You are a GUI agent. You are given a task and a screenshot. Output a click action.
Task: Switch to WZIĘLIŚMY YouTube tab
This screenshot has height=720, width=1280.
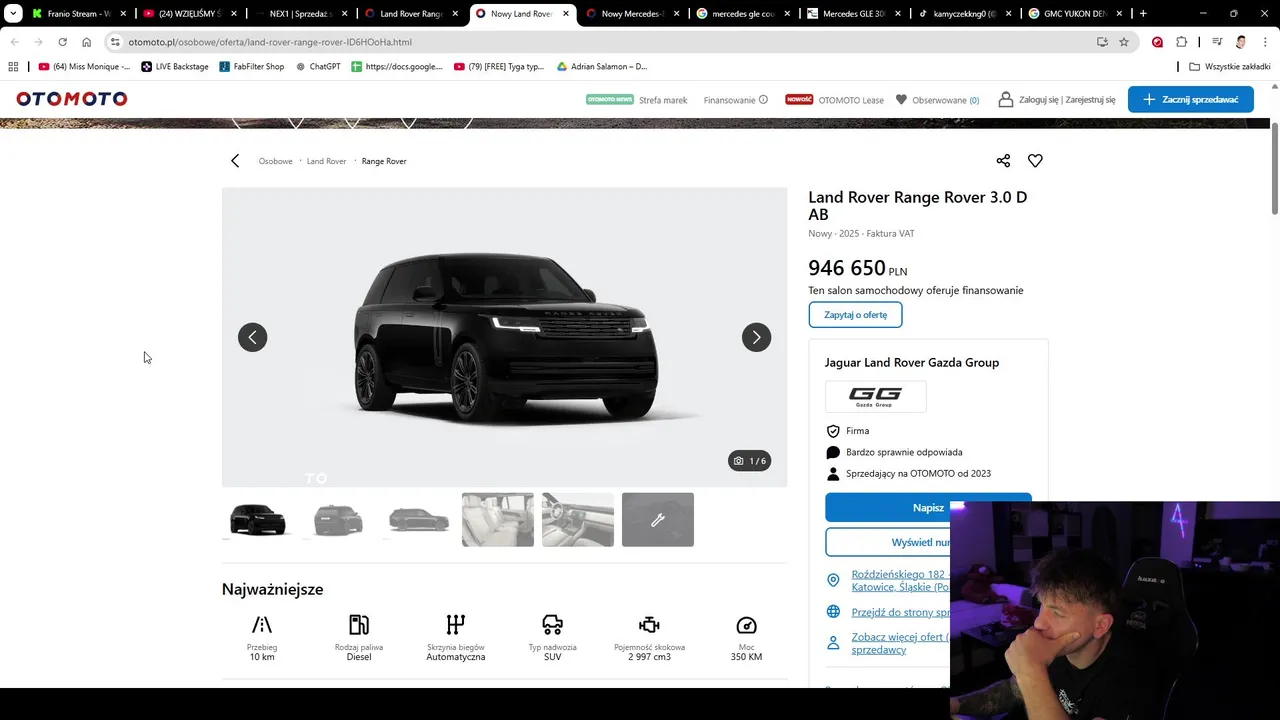pos(190,14)
